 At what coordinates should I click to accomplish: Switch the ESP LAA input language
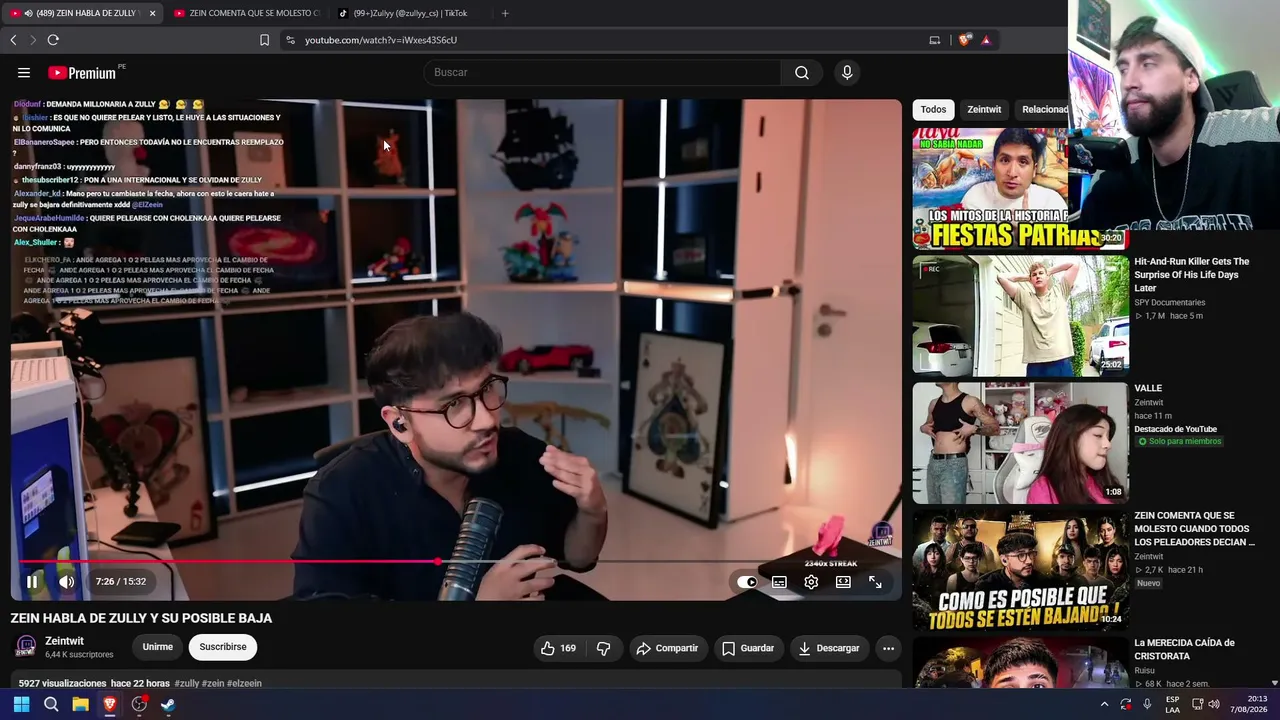pos(1172,704)
